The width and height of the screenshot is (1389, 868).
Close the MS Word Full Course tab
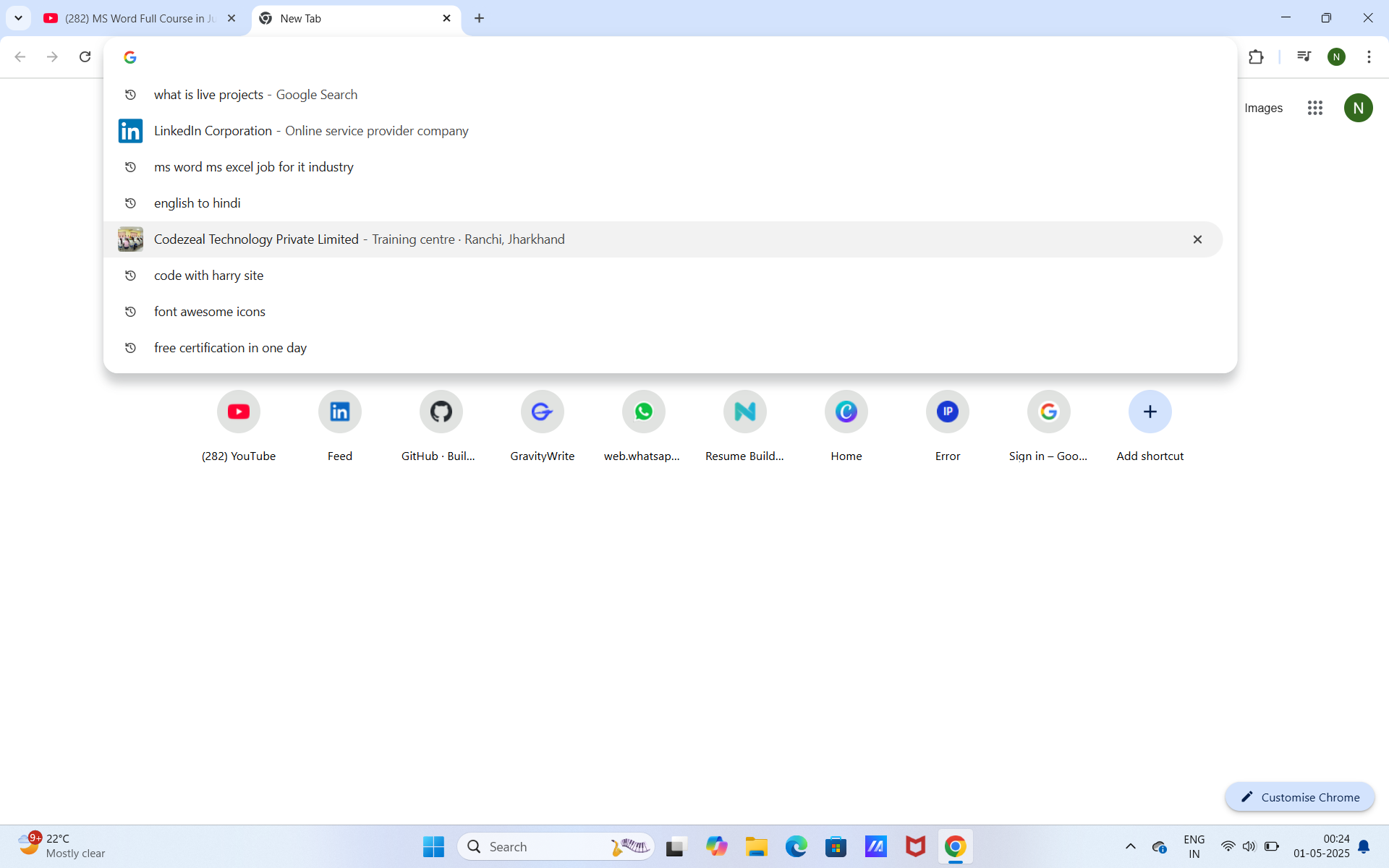coord(231,18)
